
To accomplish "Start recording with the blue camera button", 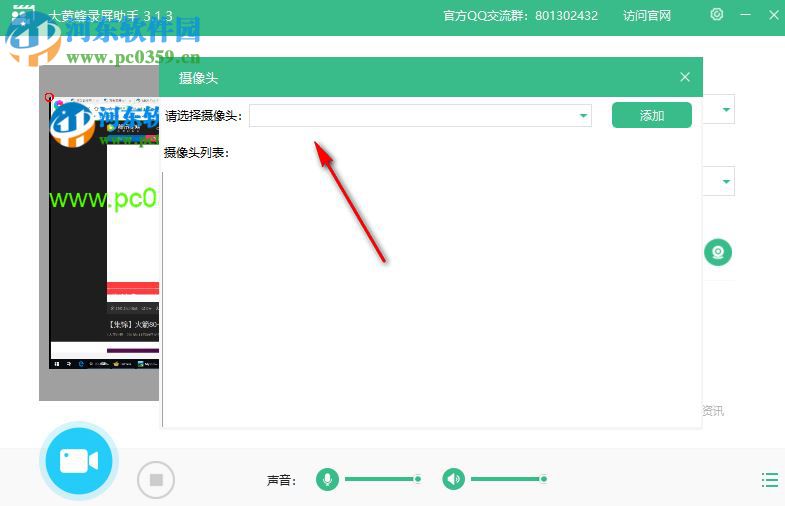I will tap(79, 460).
